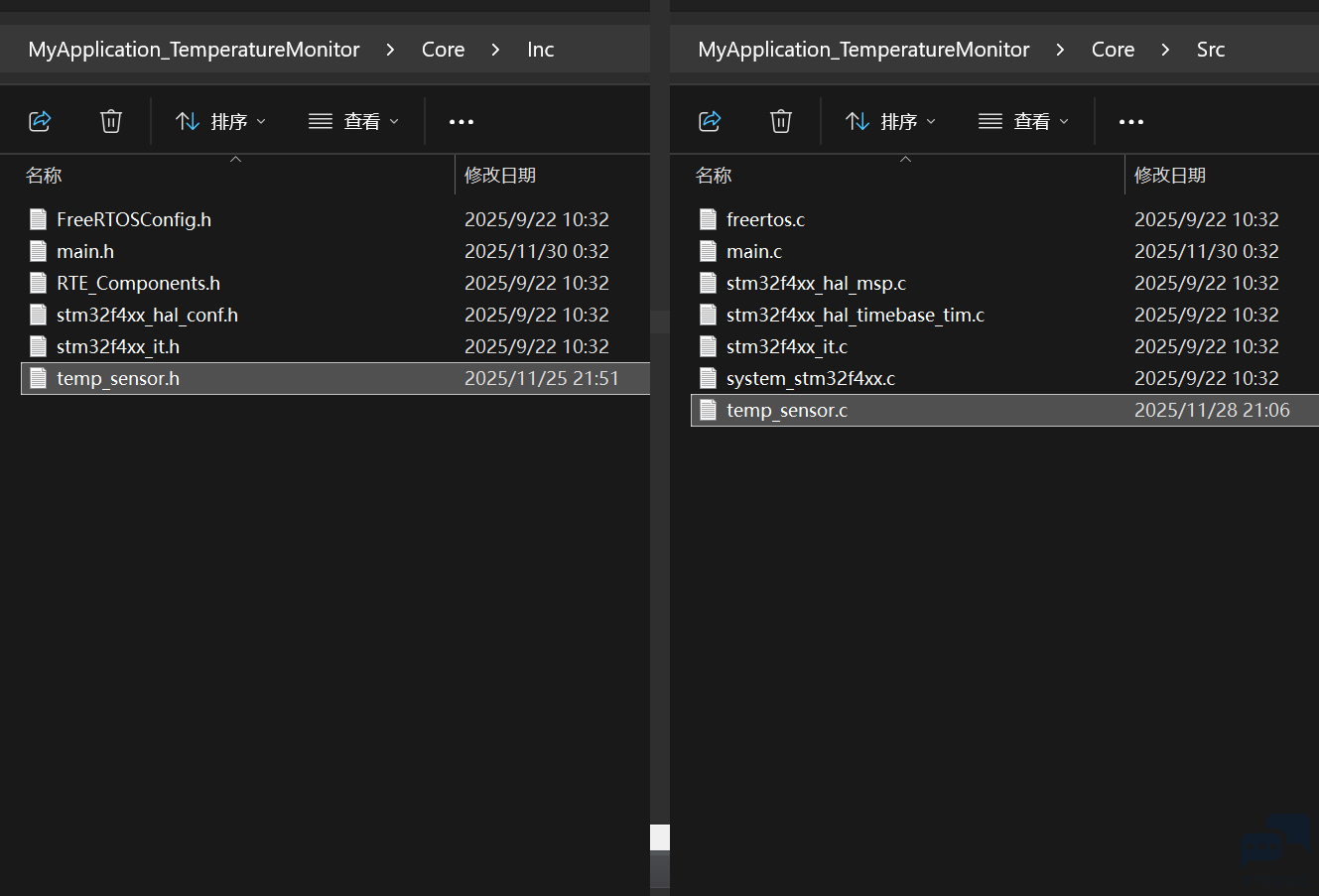Viewport: 1319px width, 896px height.
Task: Click the delete trash icon in left pane
Action: tap(111, 121)
